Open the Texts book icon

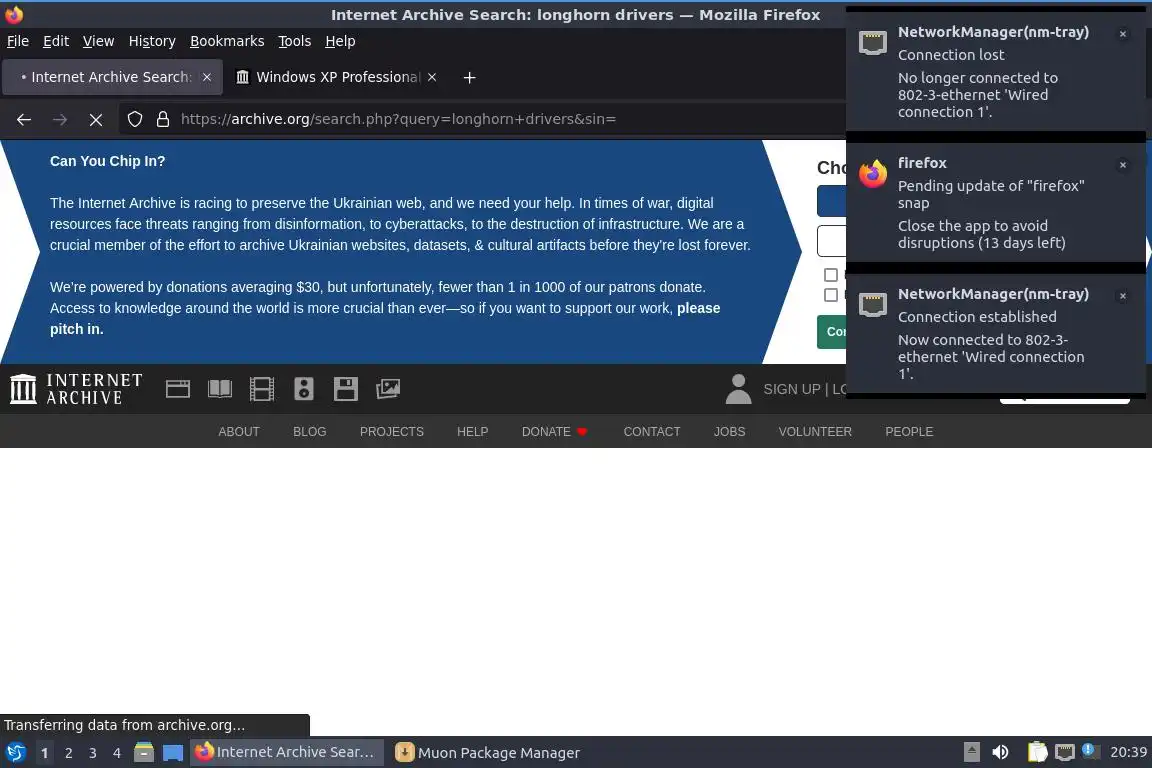click(220, 389)
